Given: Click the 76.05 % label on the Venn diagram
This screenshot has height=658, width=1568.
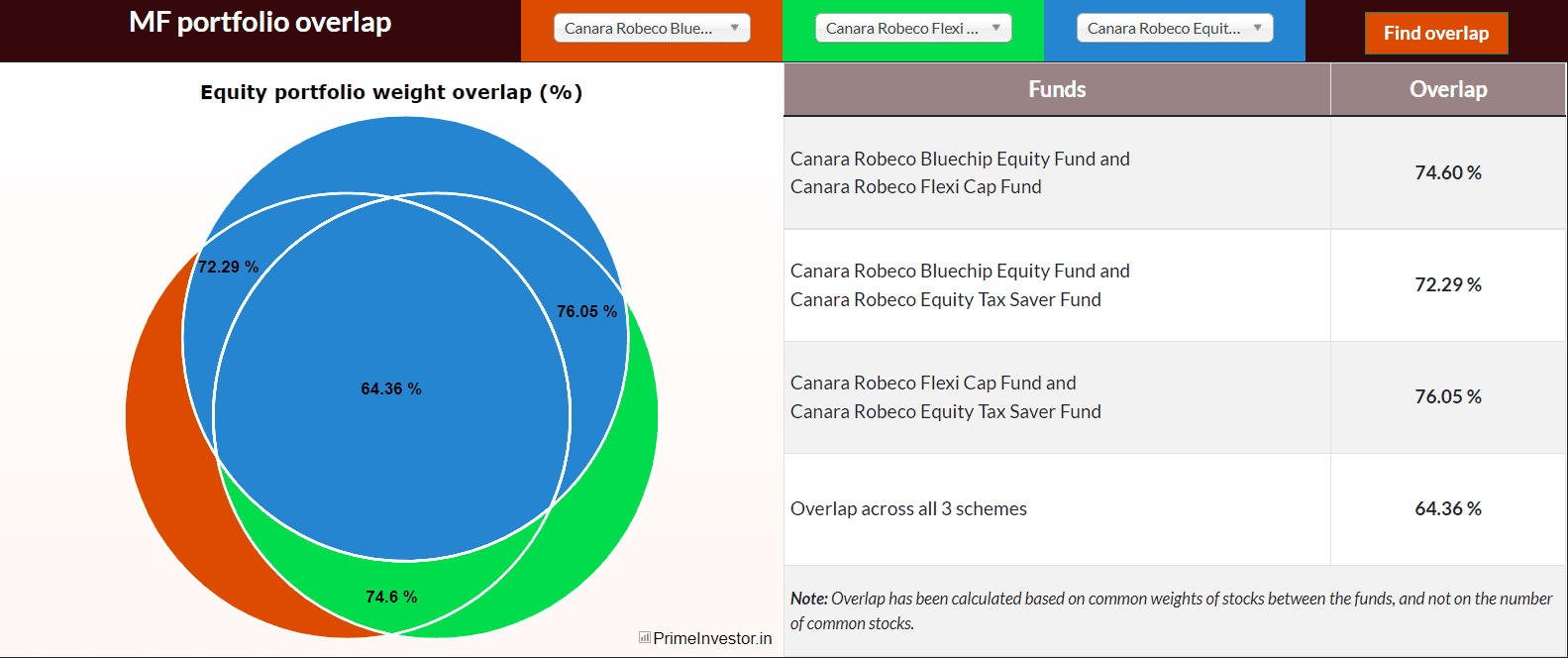Looking at the screenshot, I should [x=586, y=311].
